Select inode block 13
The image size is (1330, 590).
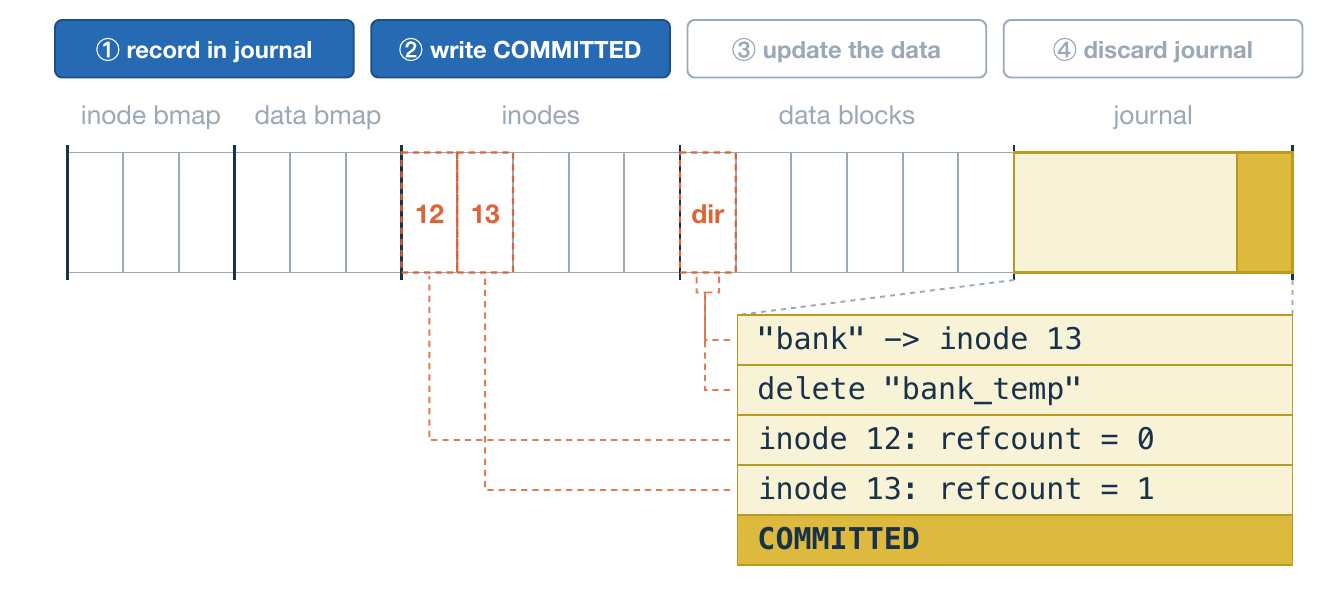pos(485,213)
